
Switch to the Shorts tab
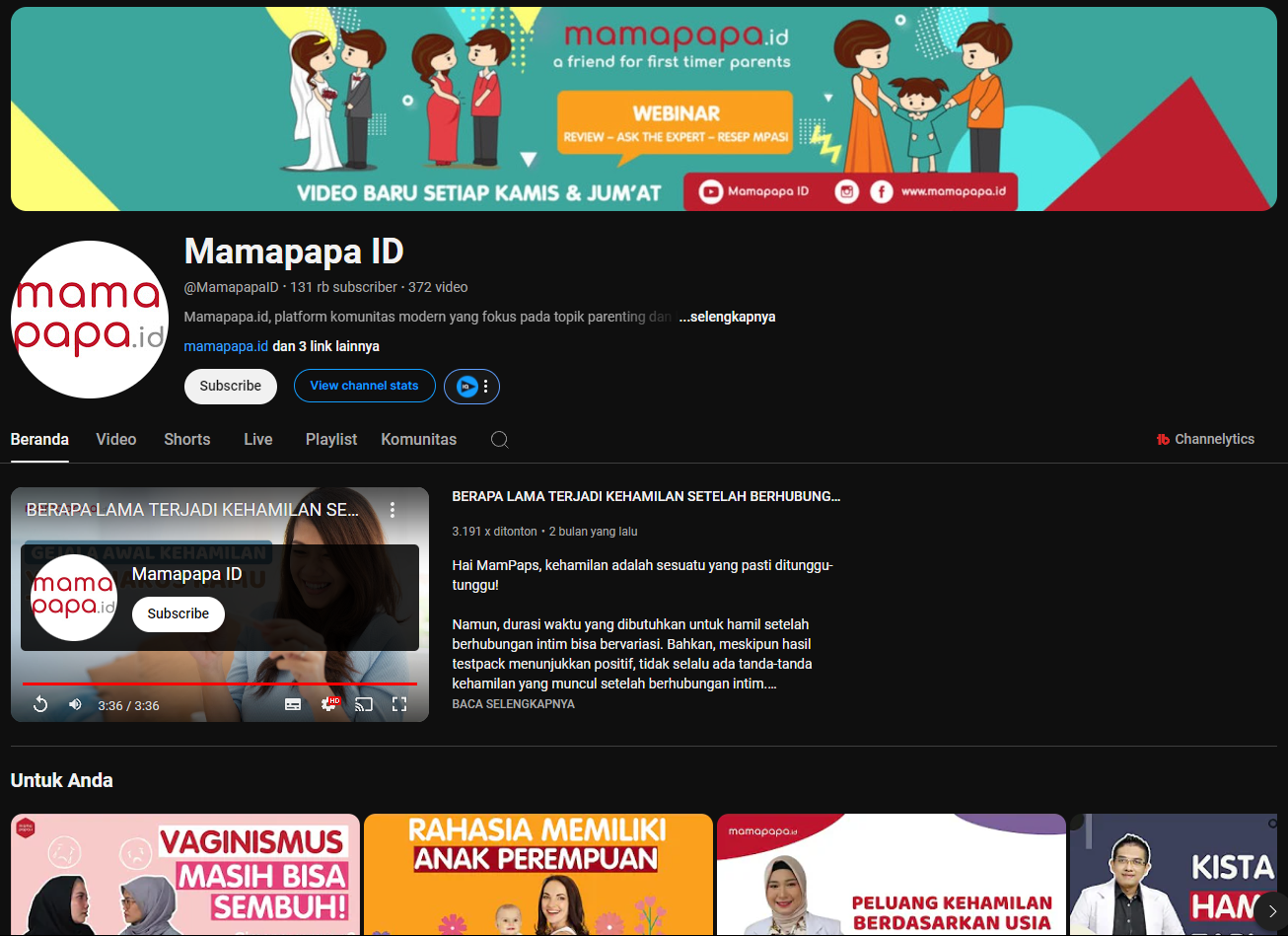(187, 440)
